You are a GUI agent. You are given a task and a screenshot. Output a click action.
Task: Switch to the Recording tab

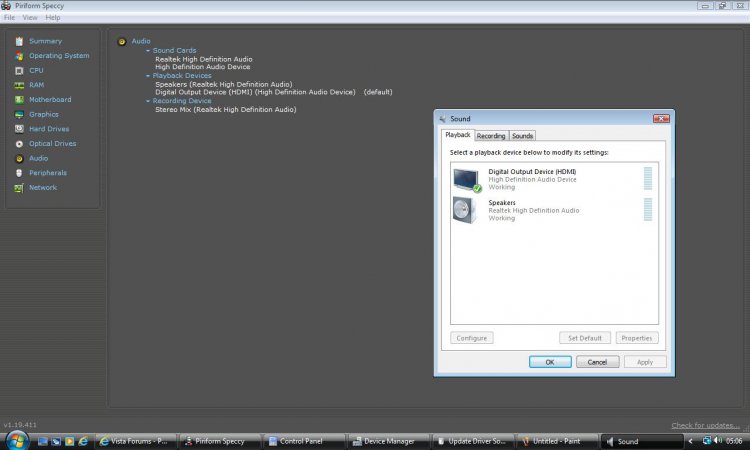(x=491, y=136)
